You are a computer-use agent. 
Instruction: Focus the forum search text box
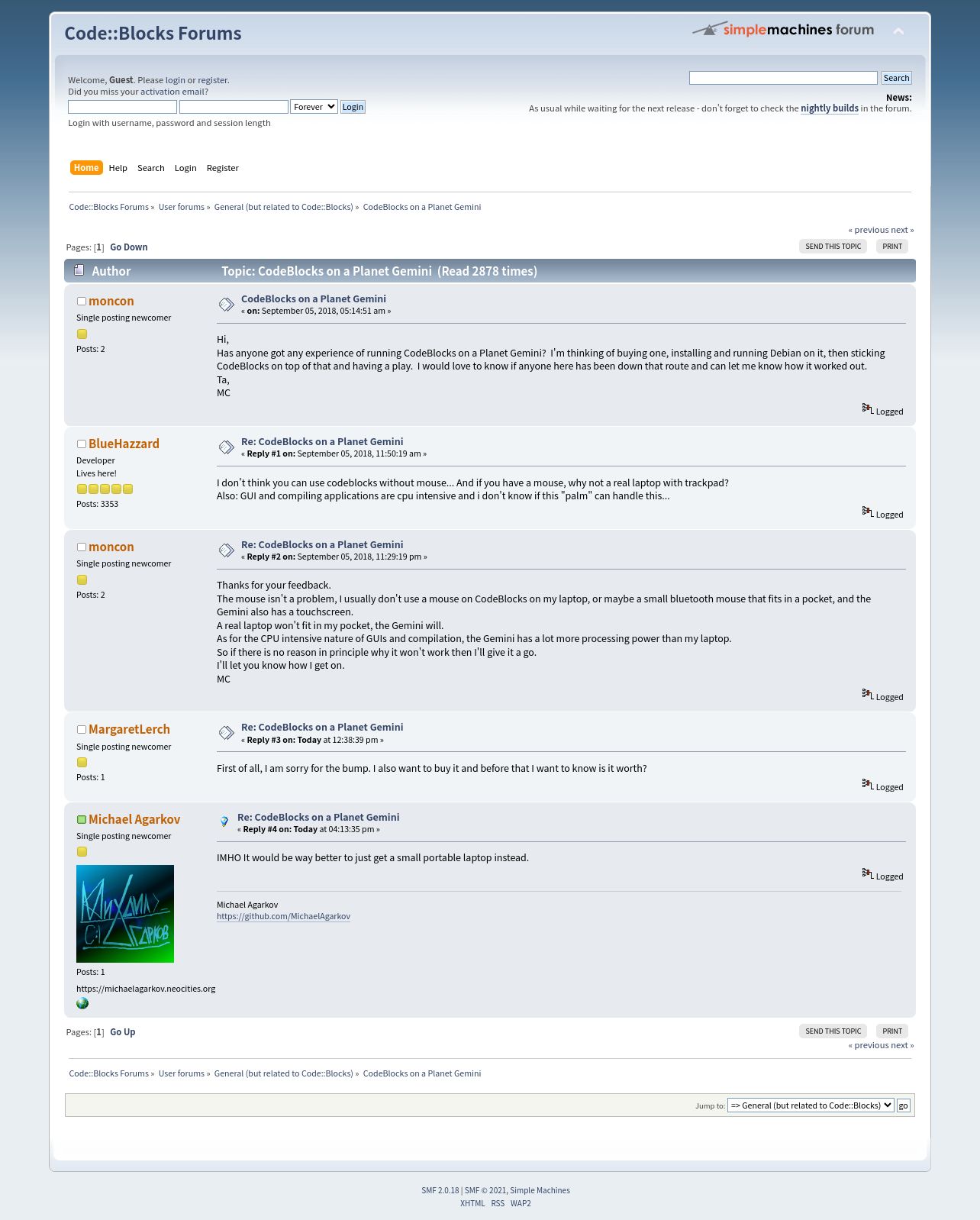tap(783, 78)
